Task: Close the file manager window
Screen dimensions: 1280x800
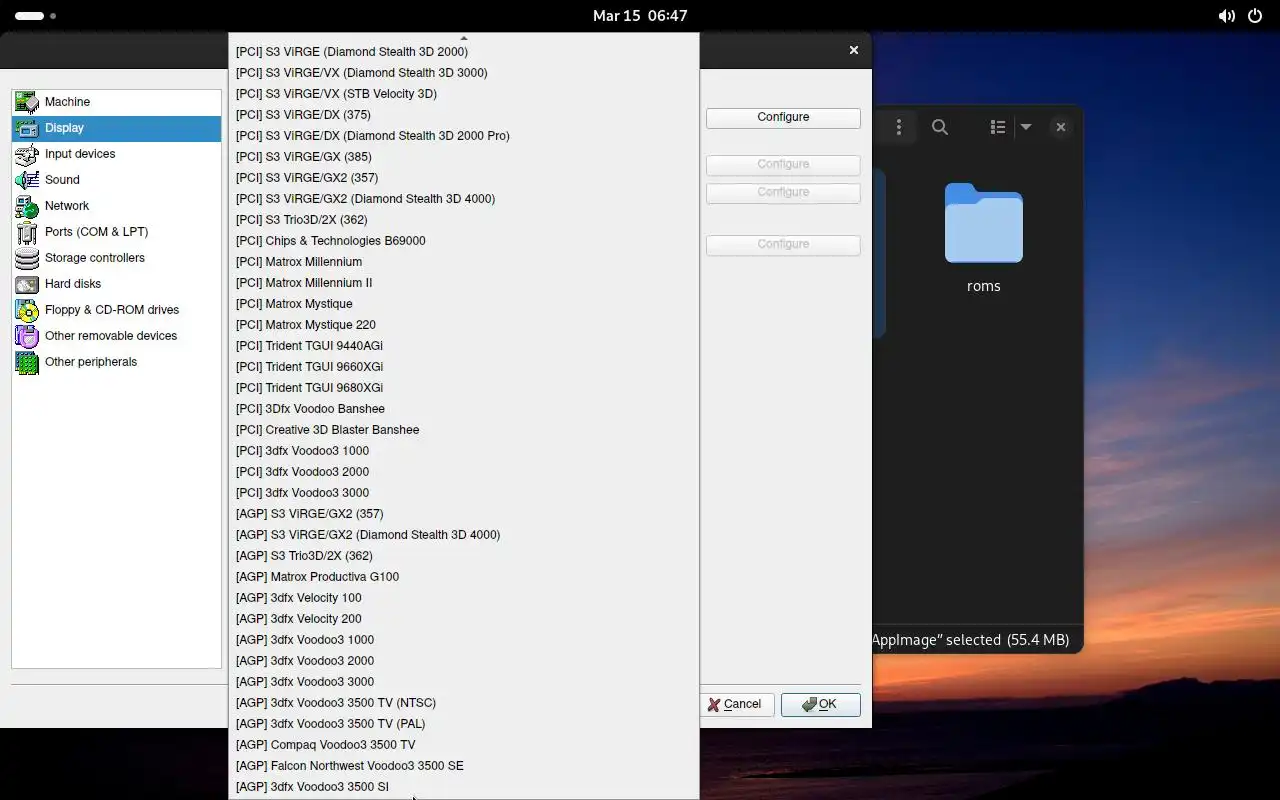Action: click(1061, 127)
